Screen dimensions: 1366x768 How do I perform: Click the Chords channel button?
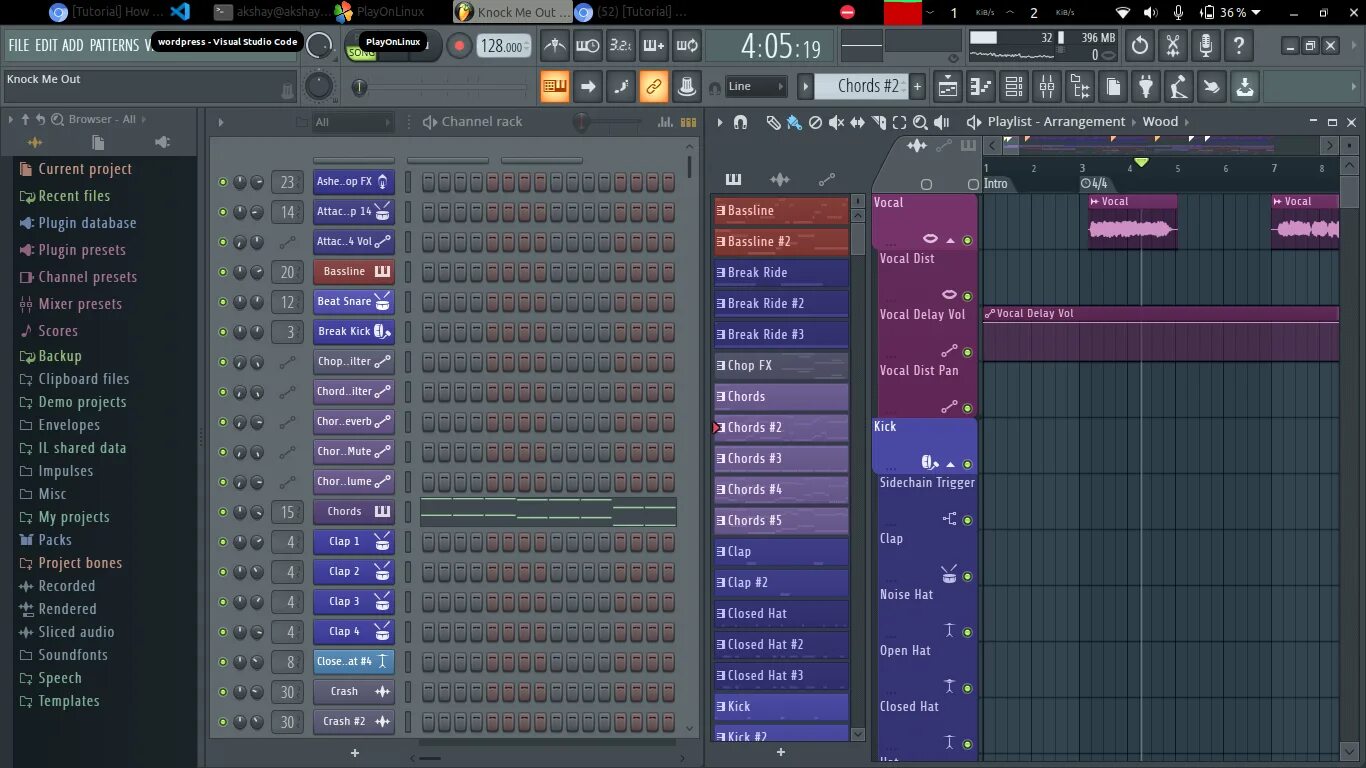coord(354,511)
